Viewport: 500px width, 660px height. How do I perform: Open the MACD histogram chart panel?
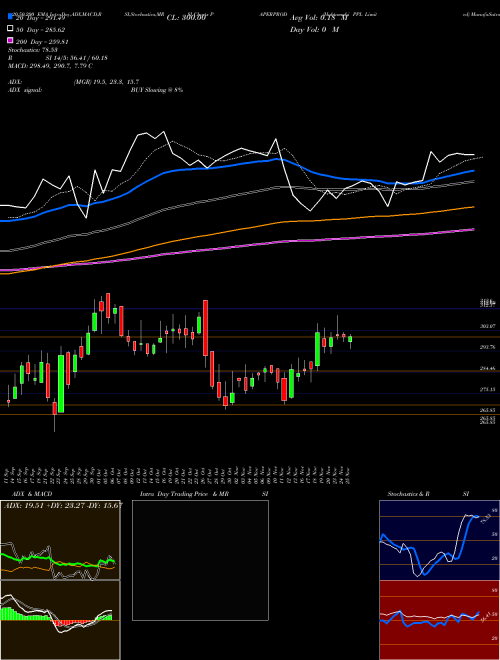[60, 620]
